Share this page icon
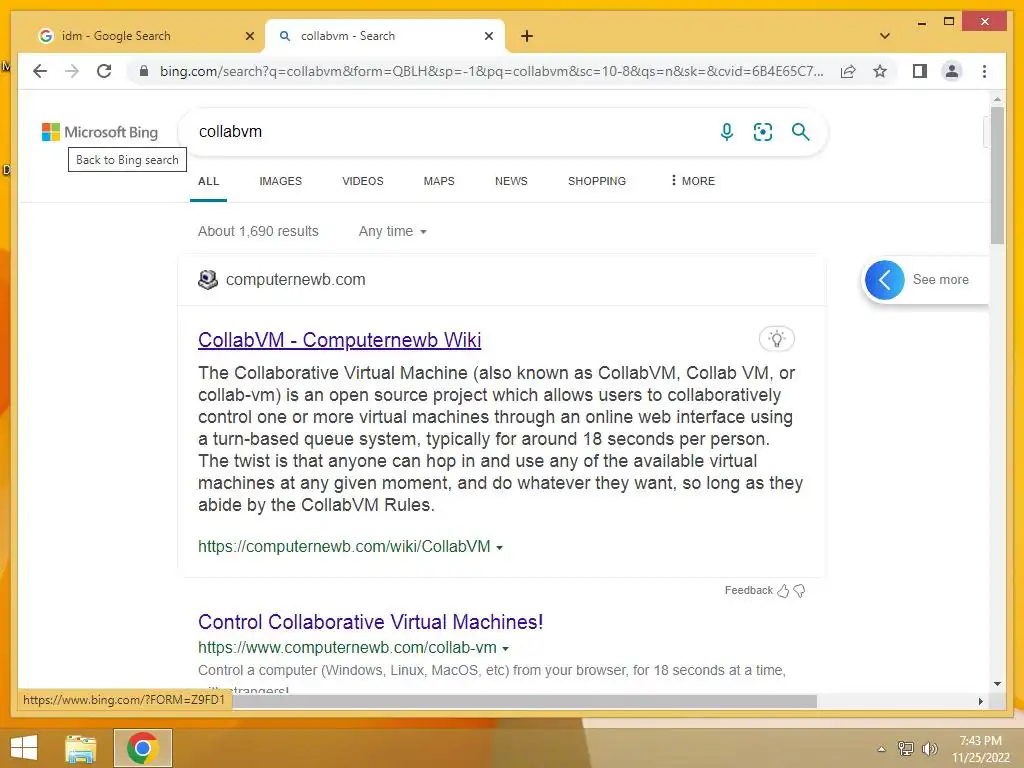 [x=848, y=71]
